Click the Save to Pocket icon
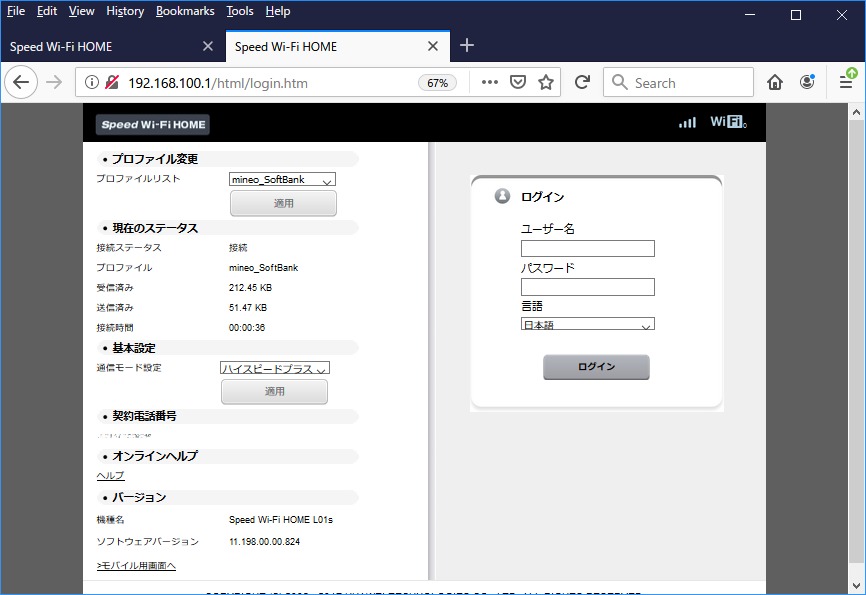 (518, 83)
